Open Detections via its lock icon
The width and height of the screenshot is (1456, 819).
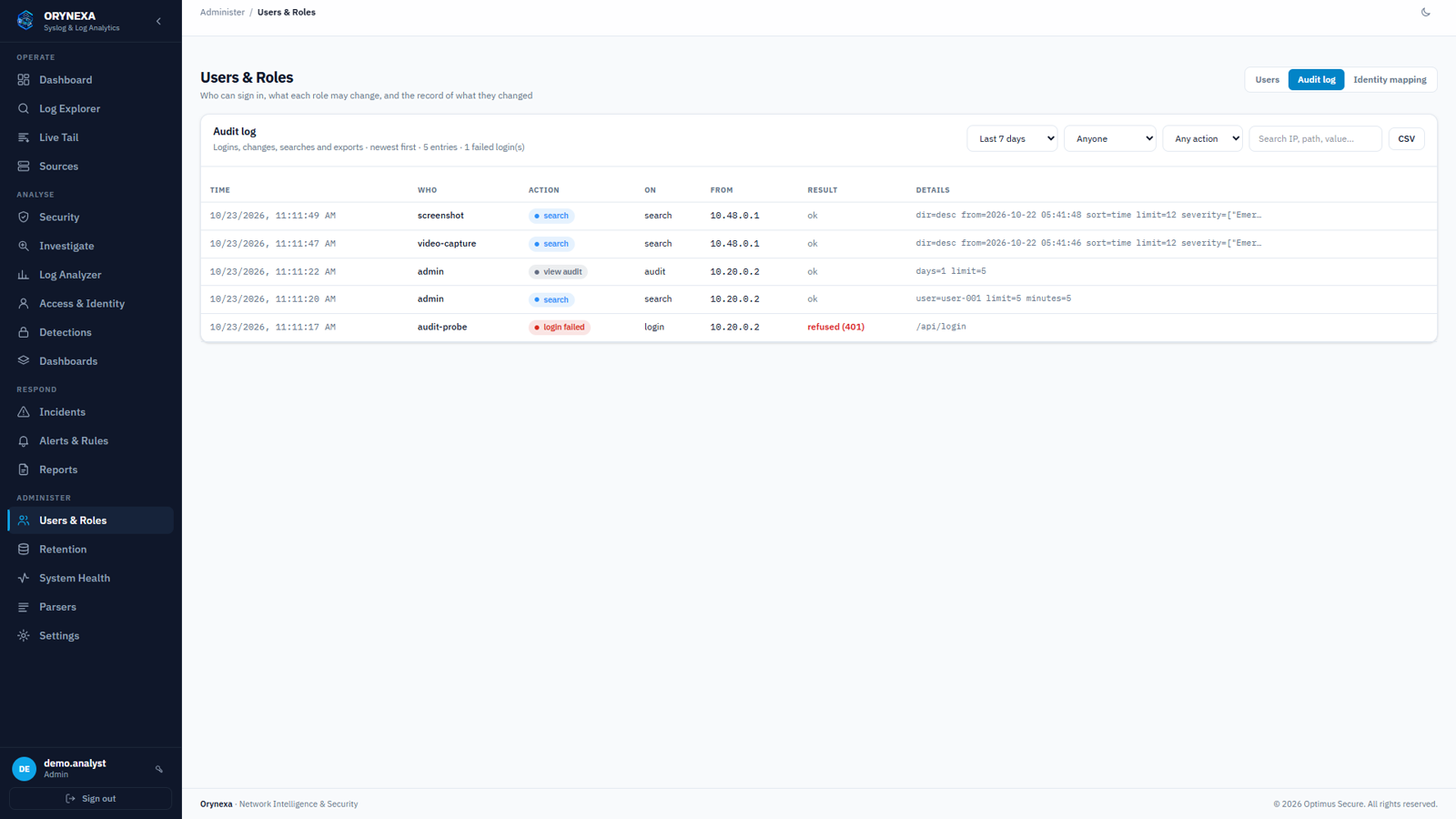coord(24,332)
